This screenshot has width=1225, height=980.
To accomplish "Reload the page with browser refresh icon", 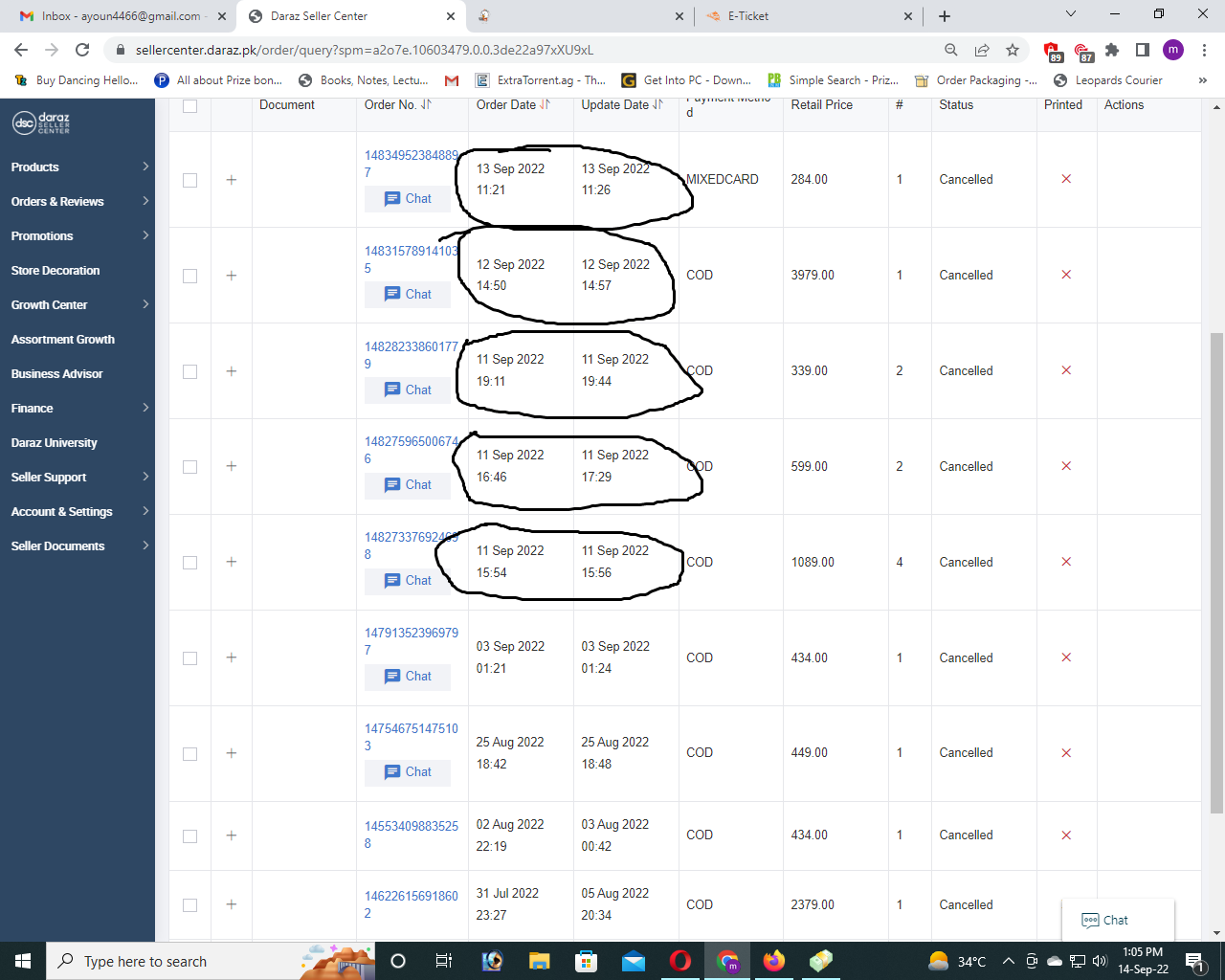I will point(82,50).
